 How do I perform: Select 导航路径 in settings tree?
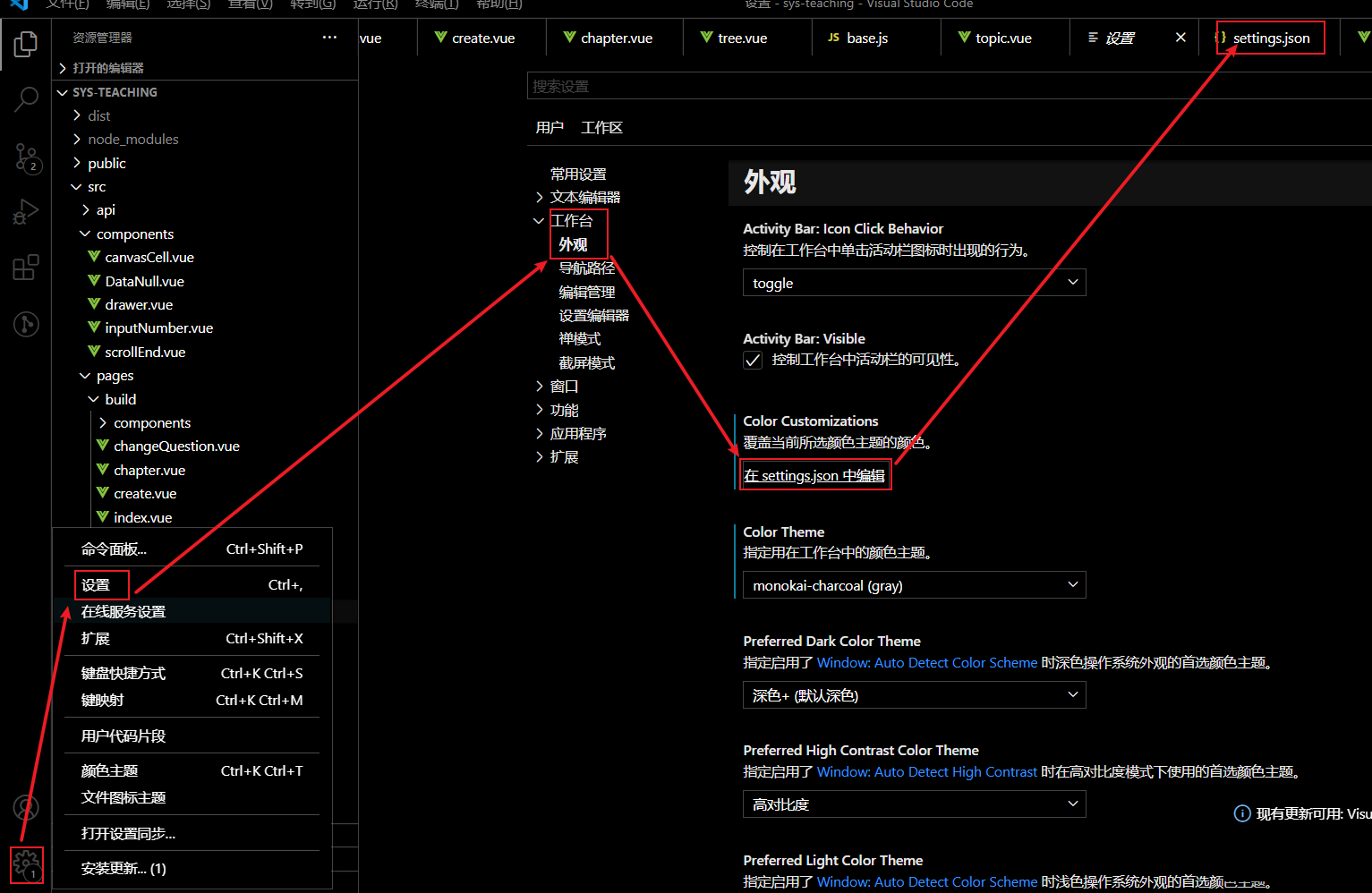(587, 268)
